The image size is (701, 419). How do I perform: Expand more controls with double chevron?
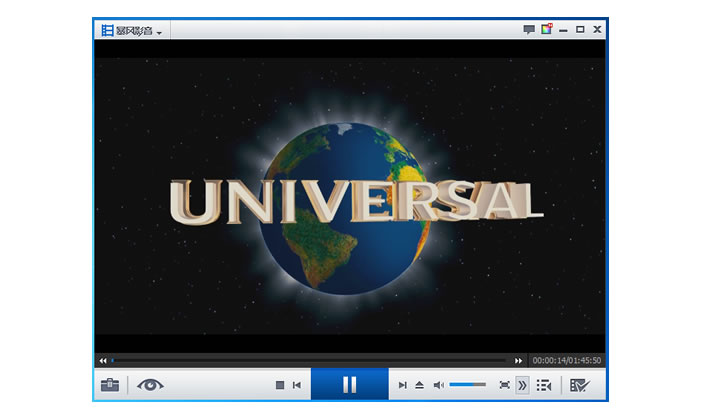pos(521,385)
